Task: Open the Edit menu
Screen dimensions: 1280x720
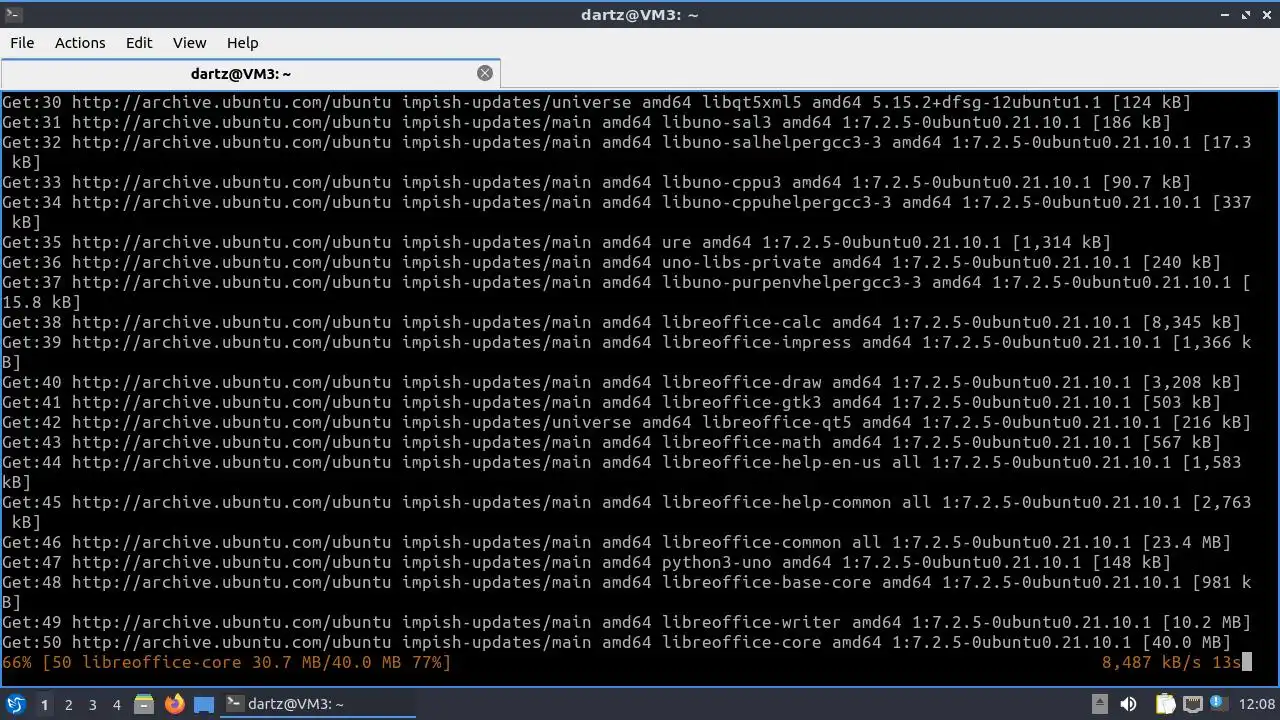Action: (139, 43)
